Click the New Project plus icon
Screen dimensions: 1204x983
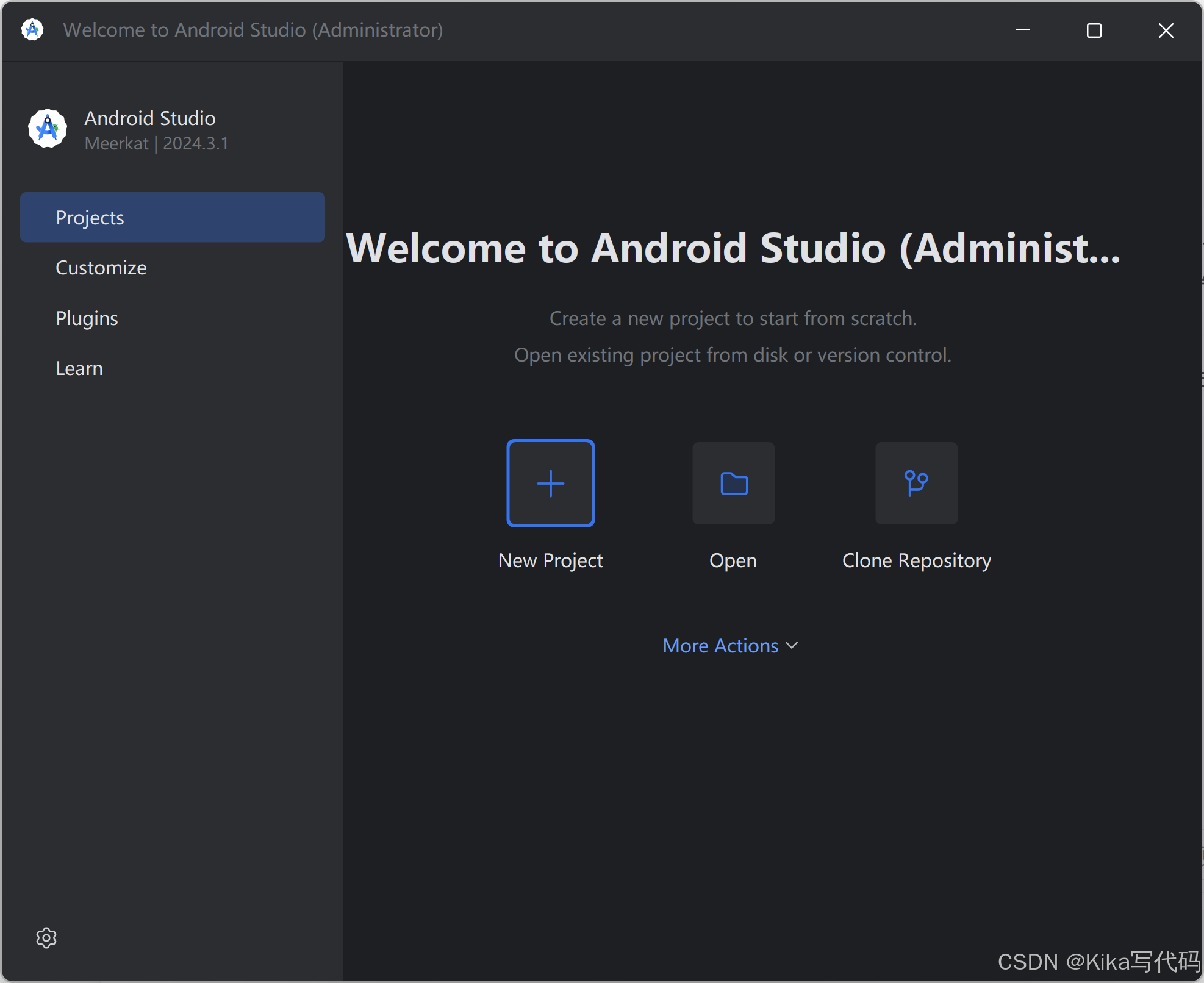(x=550, y=483)
